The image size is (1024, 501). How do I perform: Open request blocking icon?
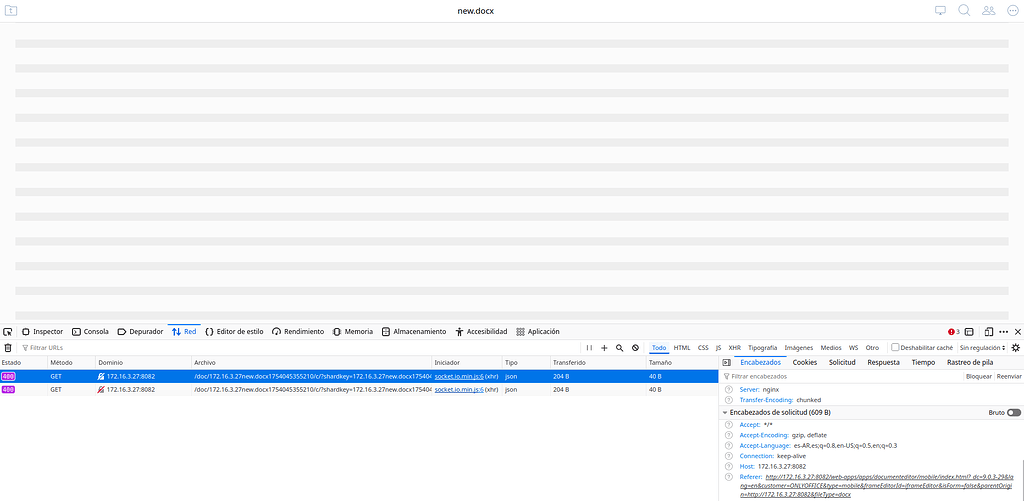click(635, 348)
